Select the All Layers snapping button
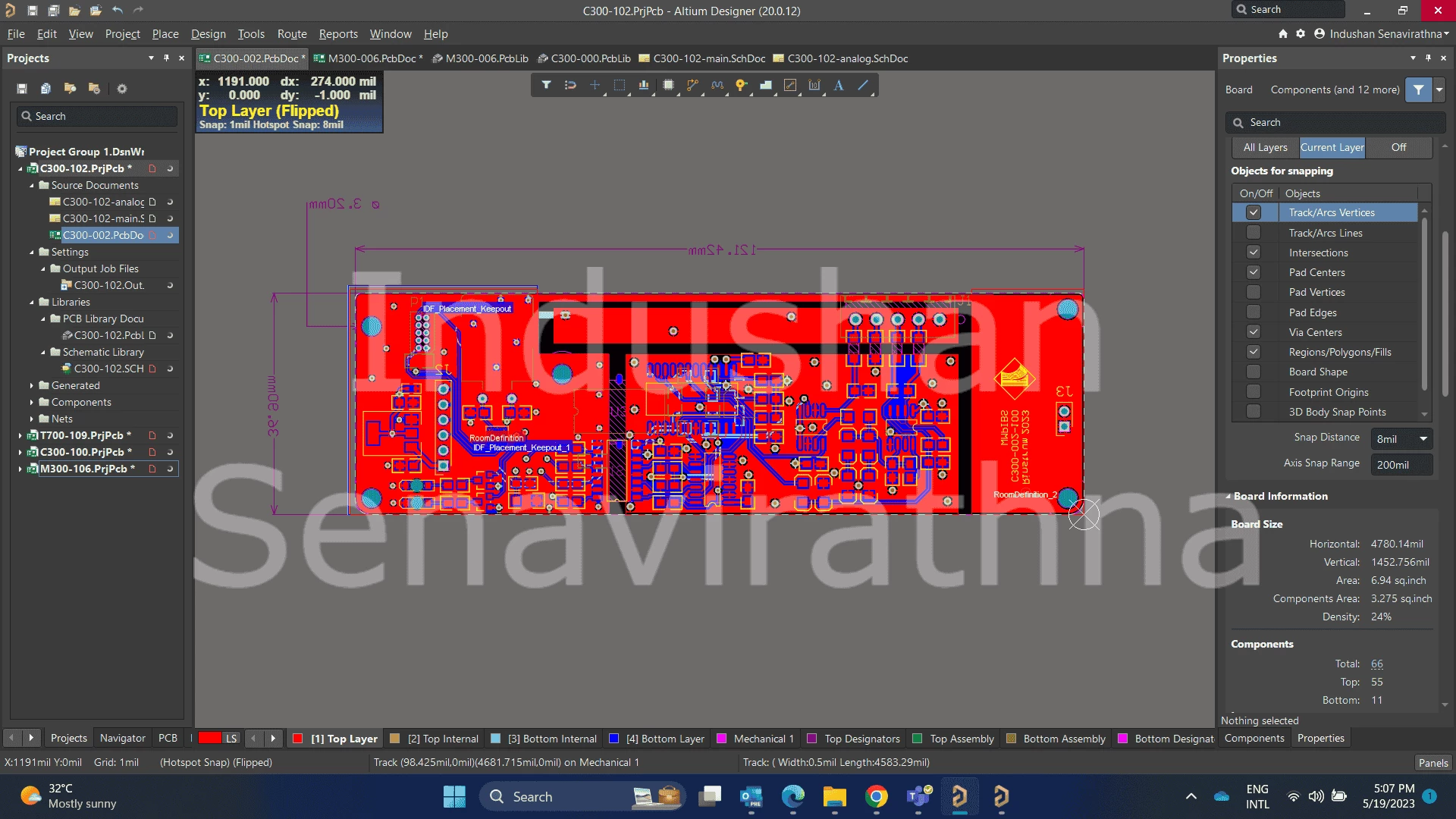 1265,148
